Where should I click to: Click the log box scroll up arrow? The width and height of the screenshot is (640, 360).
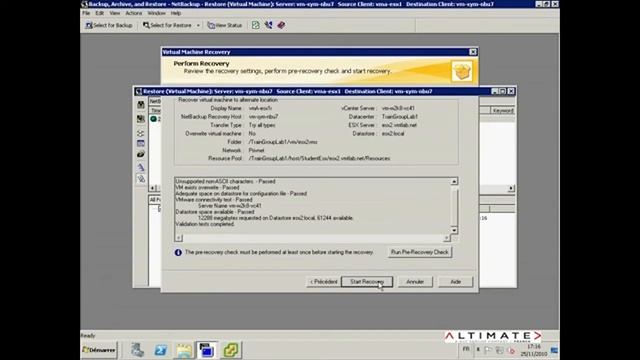coord(454,181)
